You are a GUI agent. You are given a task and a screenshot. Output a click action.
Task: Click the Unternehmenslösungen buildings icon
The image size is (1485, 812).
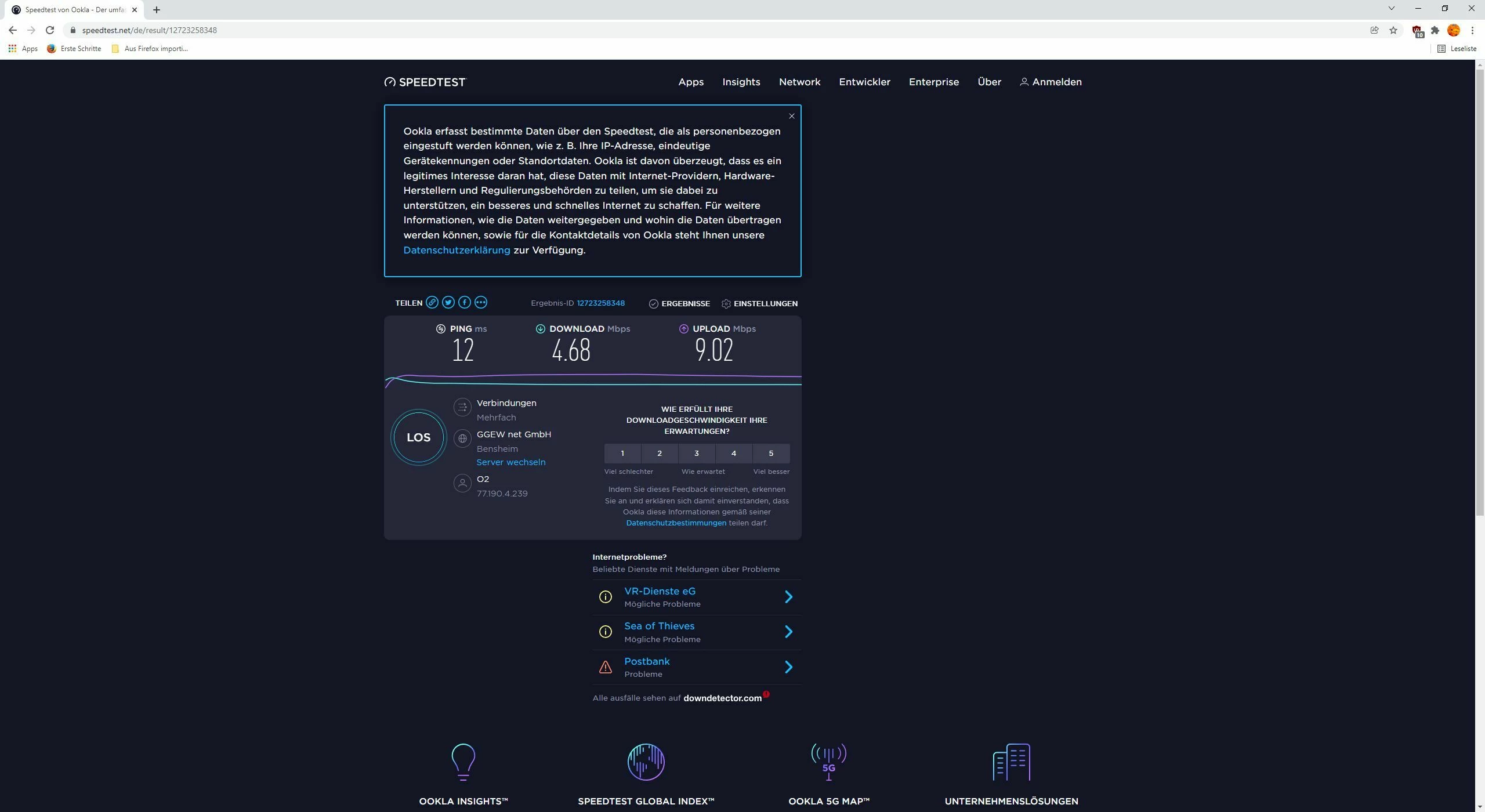pos(1011,762)
